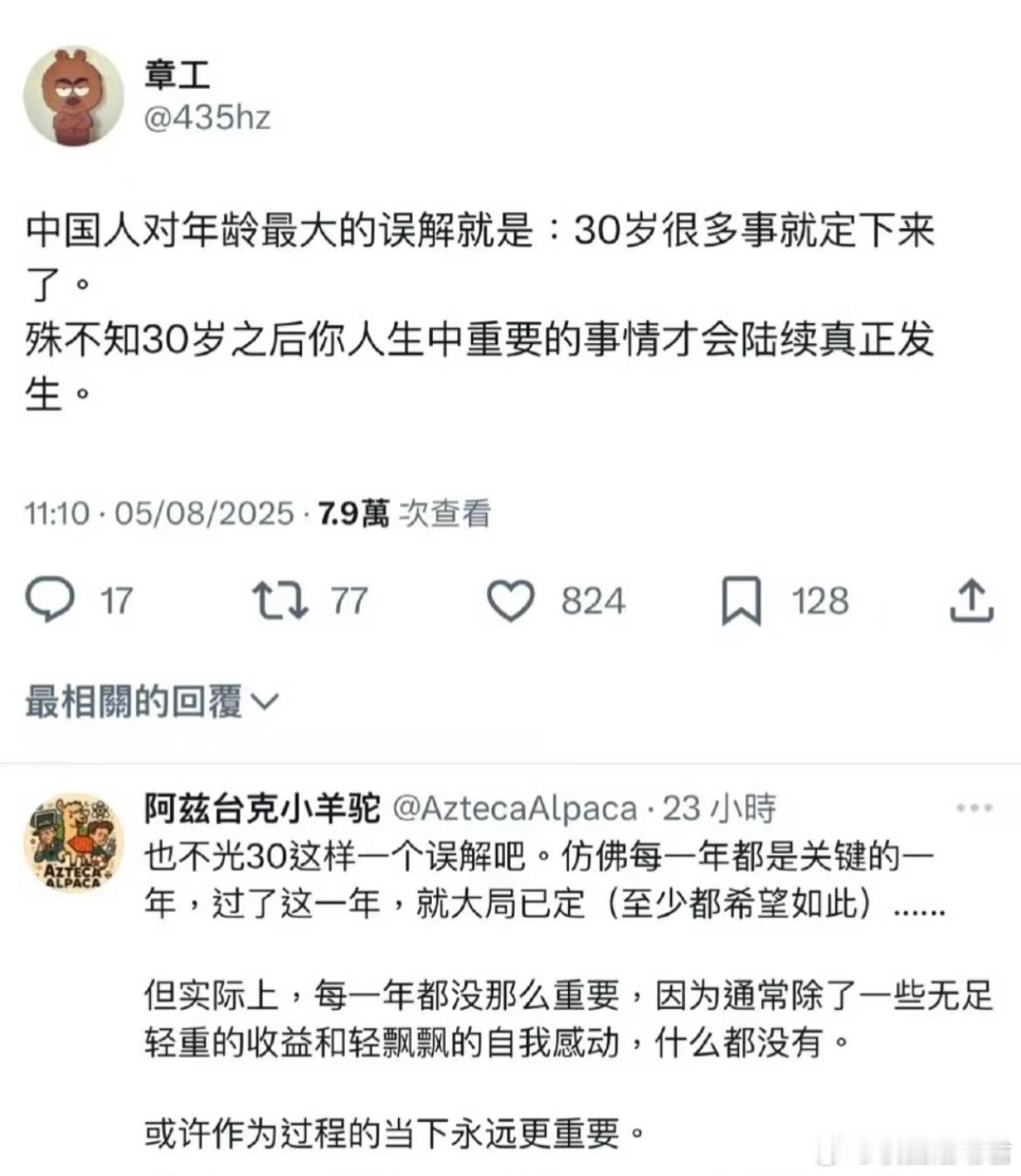
Task: Open the three-dot menu on the reply
Action: click(x=974, y=808)
